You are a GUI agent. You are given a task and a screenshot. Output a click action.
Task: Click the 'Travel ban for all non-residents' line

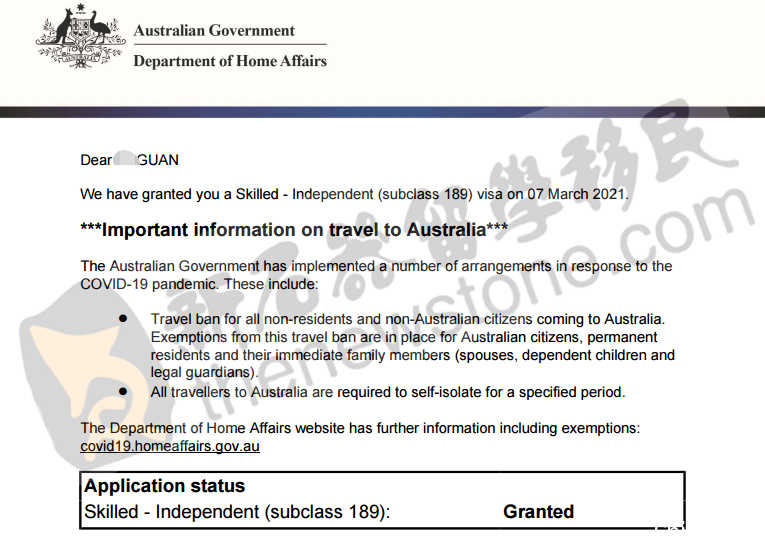pyautogui.click(x=408, y=319)
